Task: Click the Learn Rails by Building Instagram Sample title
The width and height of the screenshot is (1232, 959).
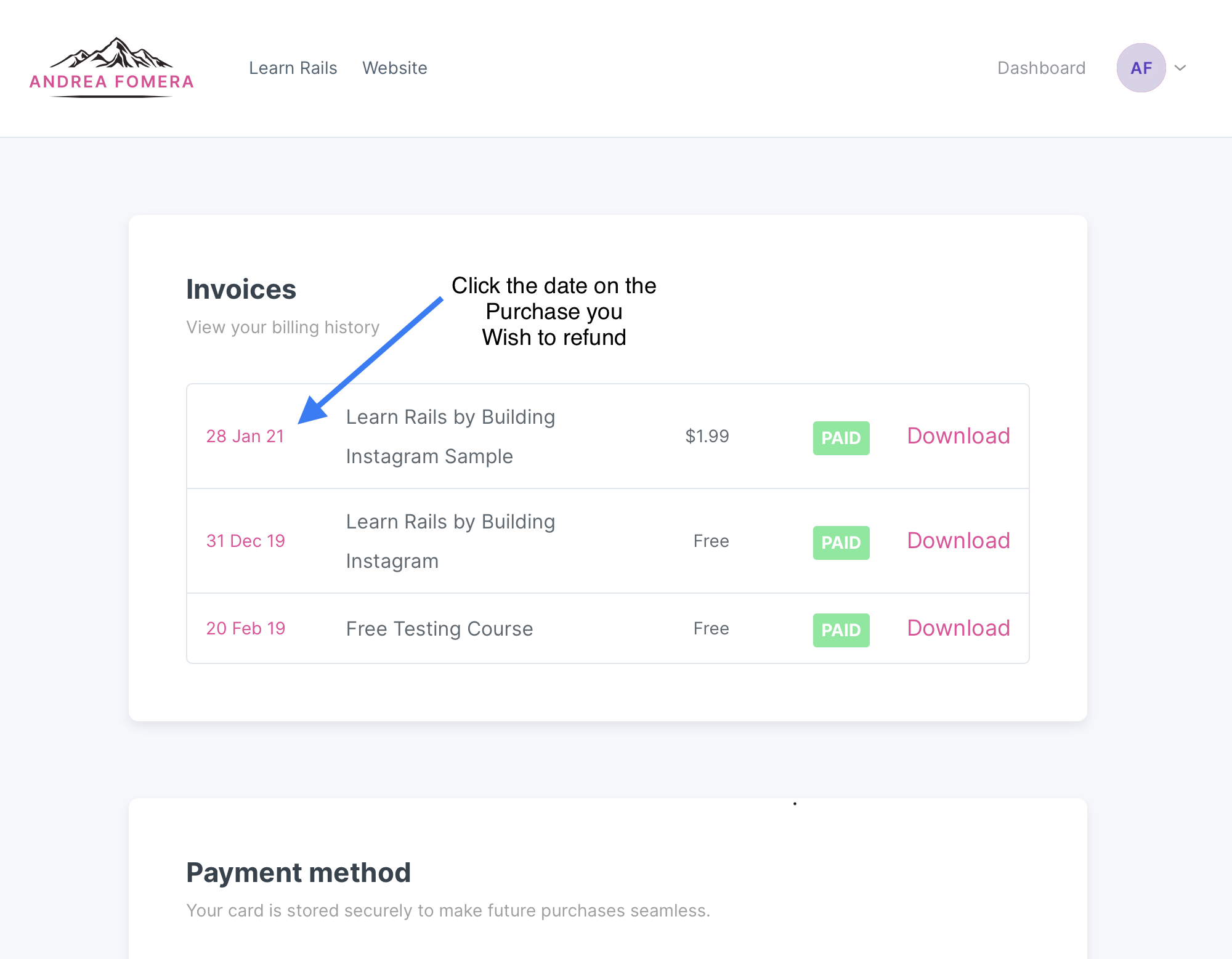Action: (x=450, y=436)
